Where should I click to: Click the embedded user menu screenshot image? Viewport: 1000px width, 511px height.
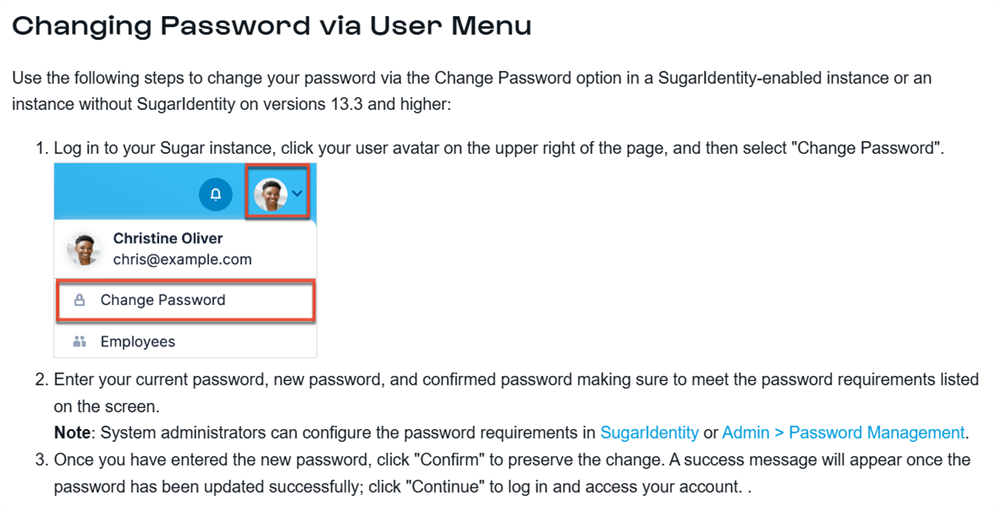click(x=186, y=260)
